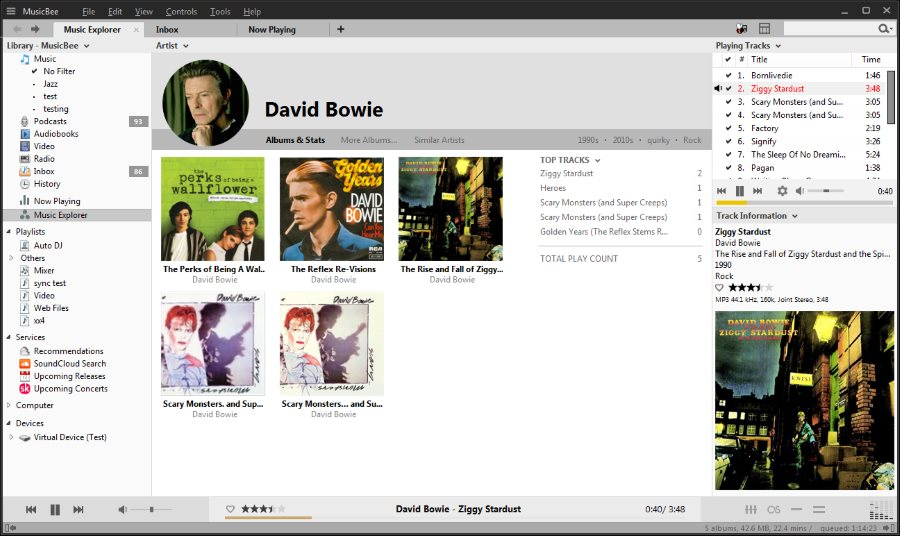Skip to next track in bottom player
The height and width of the screenshot is (536, 900).
(x=78, y=509)
